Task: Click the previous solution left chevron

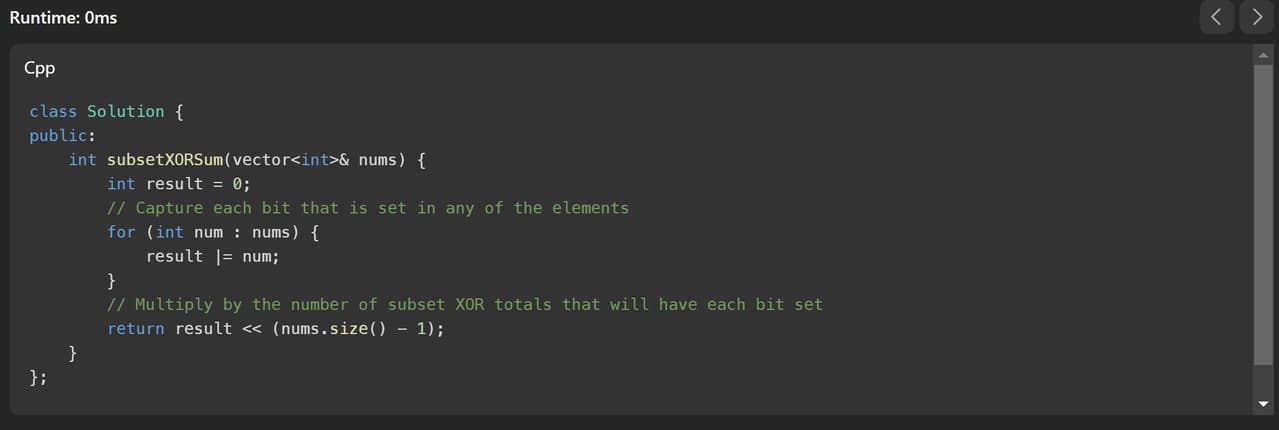Action: (x=1215, y=17)
